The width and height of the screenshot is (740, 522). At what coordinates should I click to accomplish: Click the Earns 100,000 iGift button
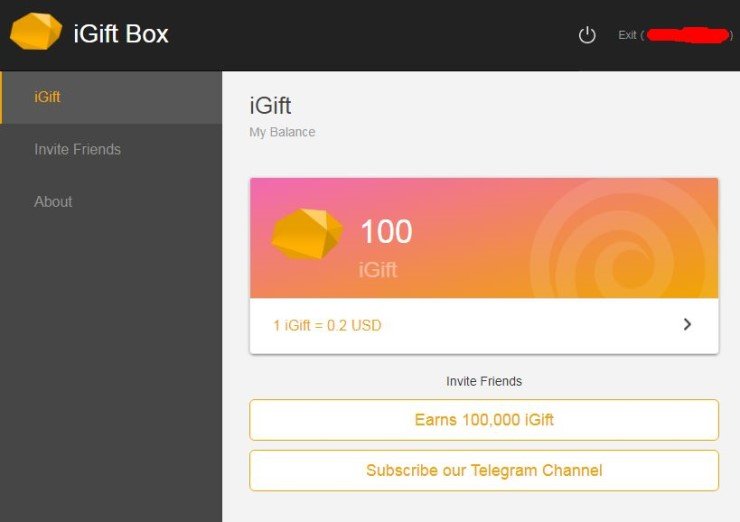[484, 420]
